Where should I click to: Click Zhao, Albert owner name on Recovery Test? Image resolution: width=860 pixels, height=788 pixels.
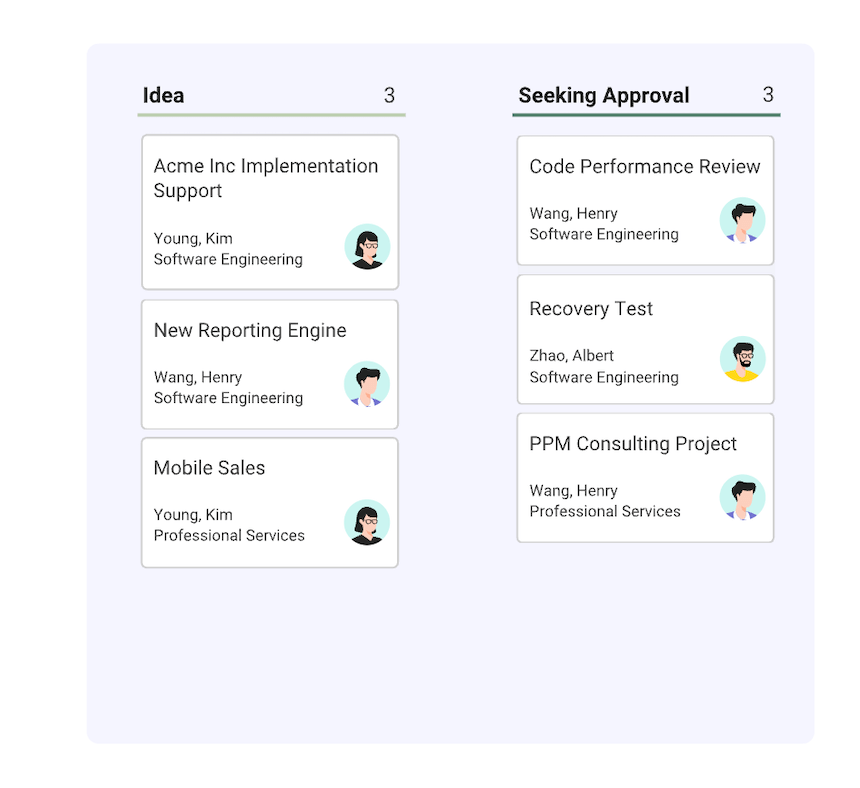[x=572, y=356]
